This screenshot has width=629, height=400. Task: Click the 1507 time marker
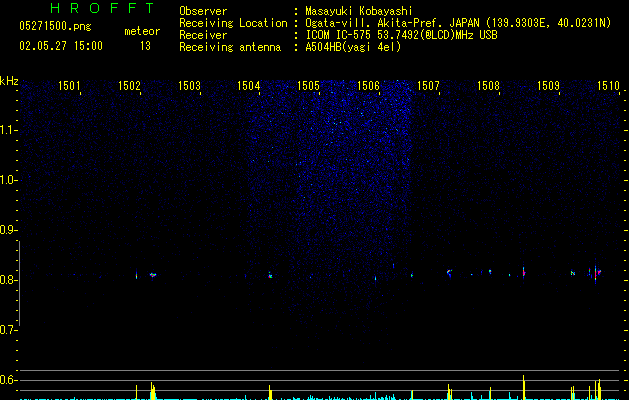coord(428,86)
